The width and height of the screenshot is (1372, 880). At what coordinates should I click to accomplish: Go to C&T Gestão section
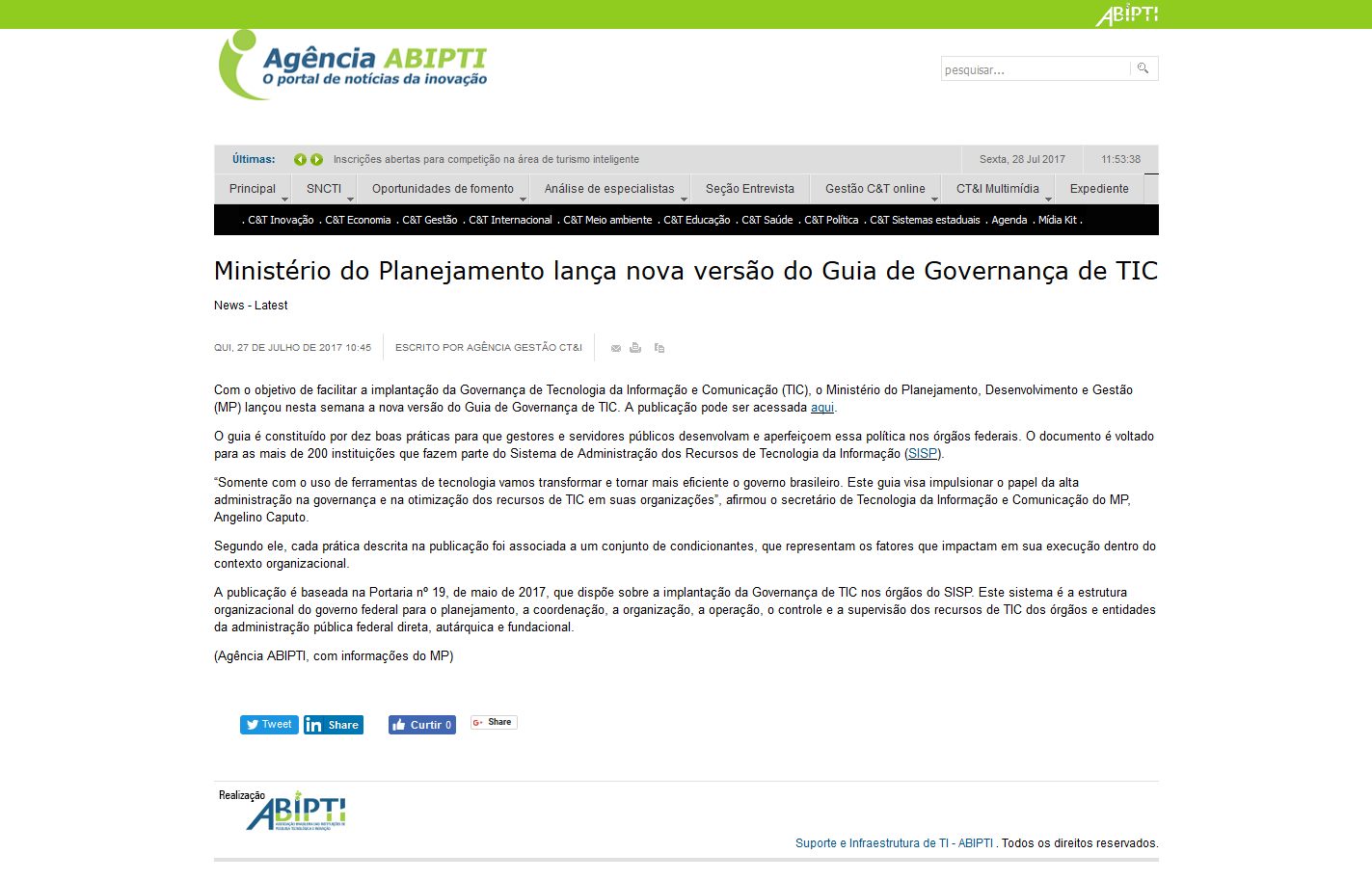430,220
